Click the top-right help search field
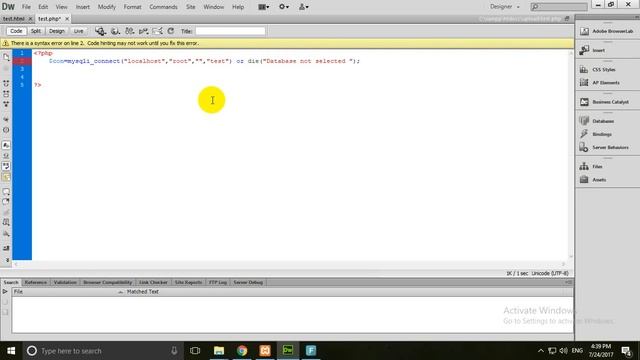This screenshot has width=640, height=360. pos(559,7)
